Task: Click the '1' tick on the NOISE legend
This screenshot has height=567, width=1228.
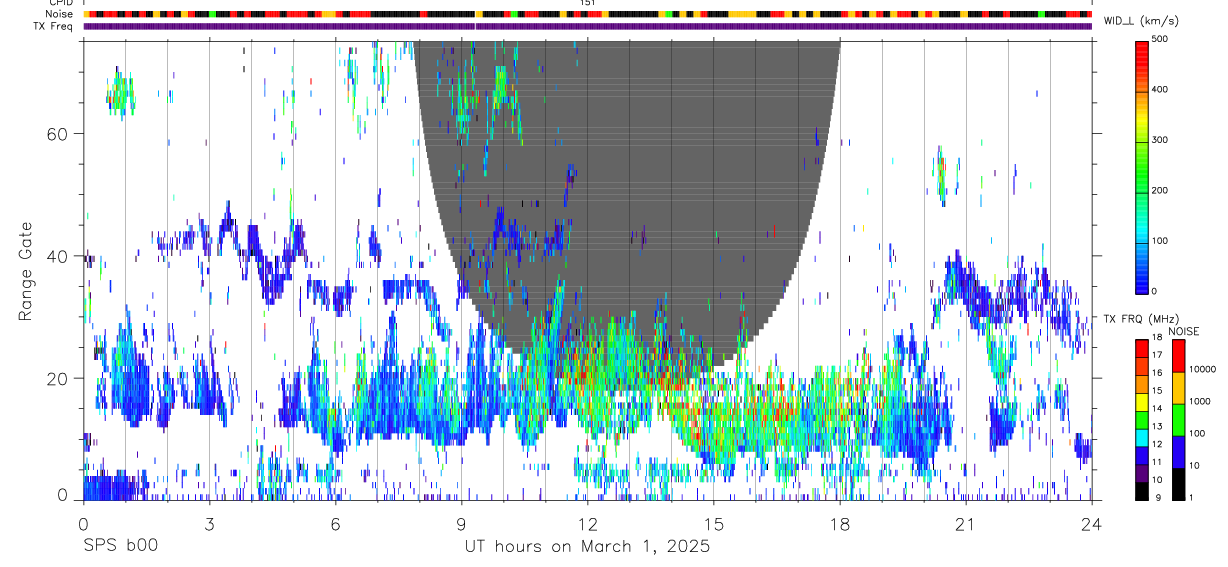Action: pos(1191,498)
